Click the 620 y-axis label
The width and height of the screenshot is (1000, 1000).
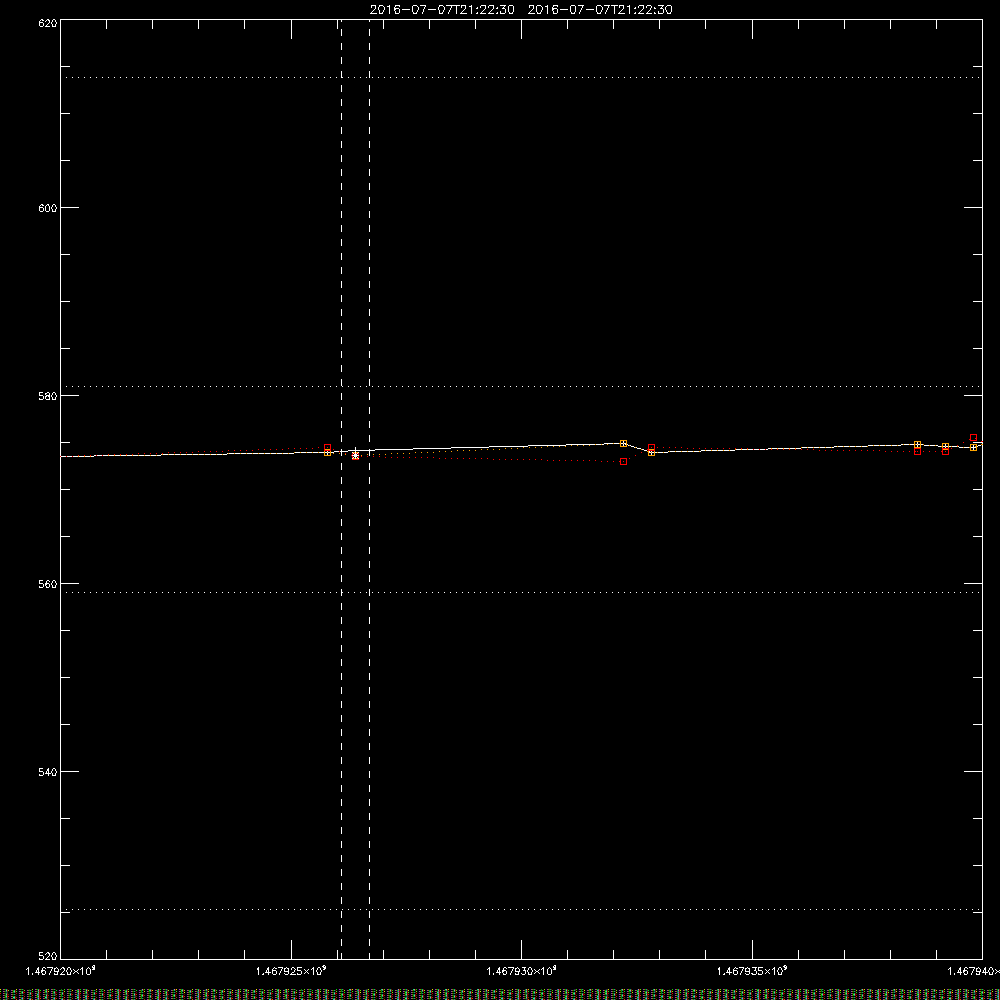48,23
